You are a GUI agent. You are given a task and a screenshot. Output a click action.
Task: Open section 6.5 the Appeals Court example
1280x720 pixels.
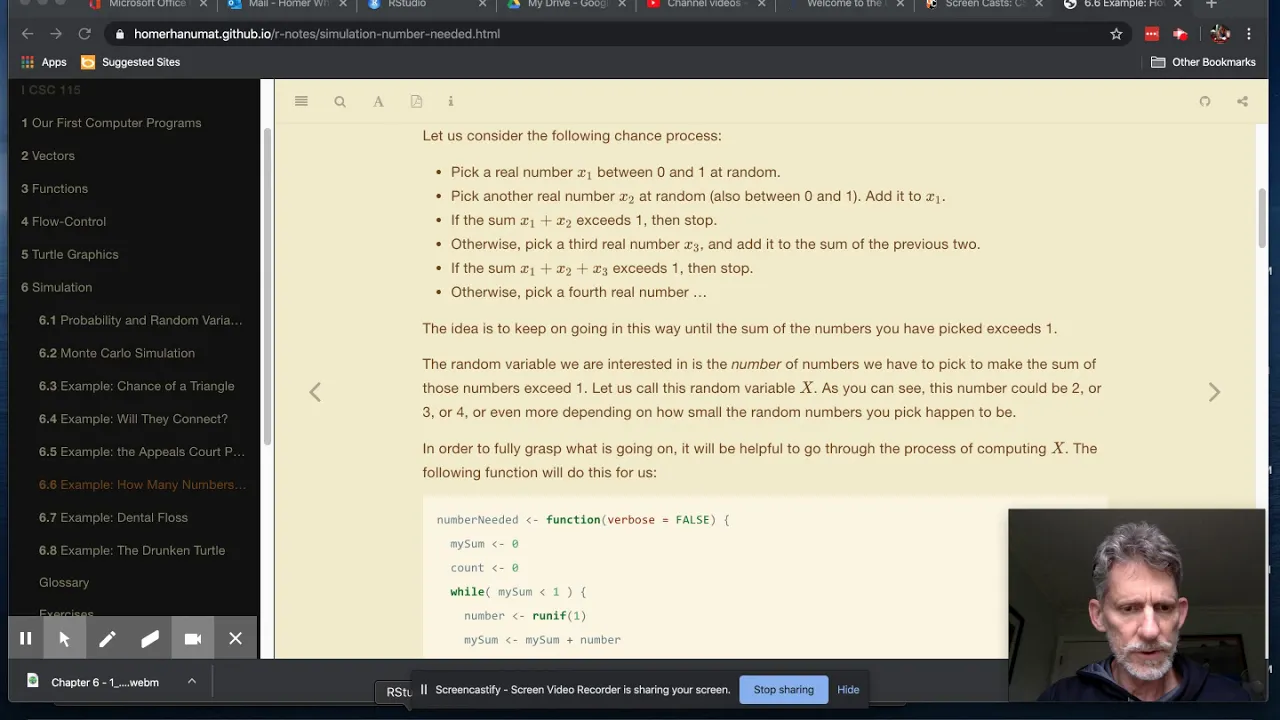tap(140, 452)
